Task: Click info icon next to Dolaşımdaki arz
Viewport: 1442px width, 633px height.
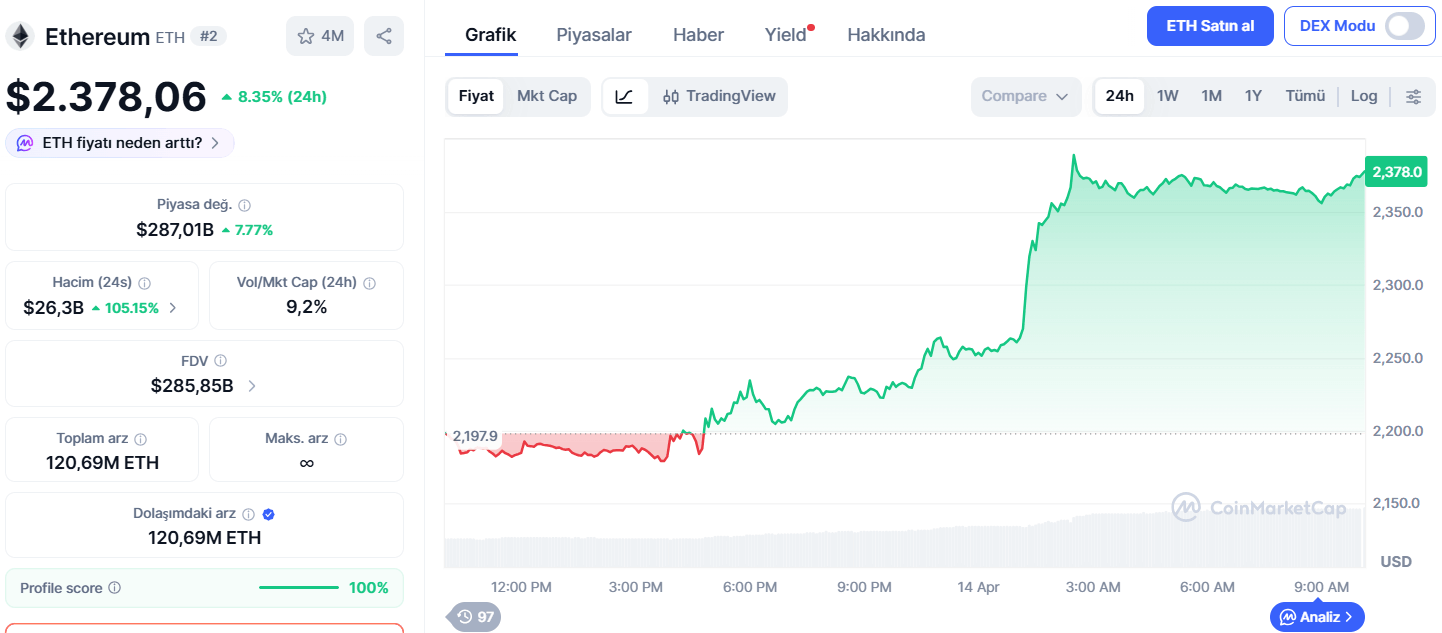Action: (248, 514)
